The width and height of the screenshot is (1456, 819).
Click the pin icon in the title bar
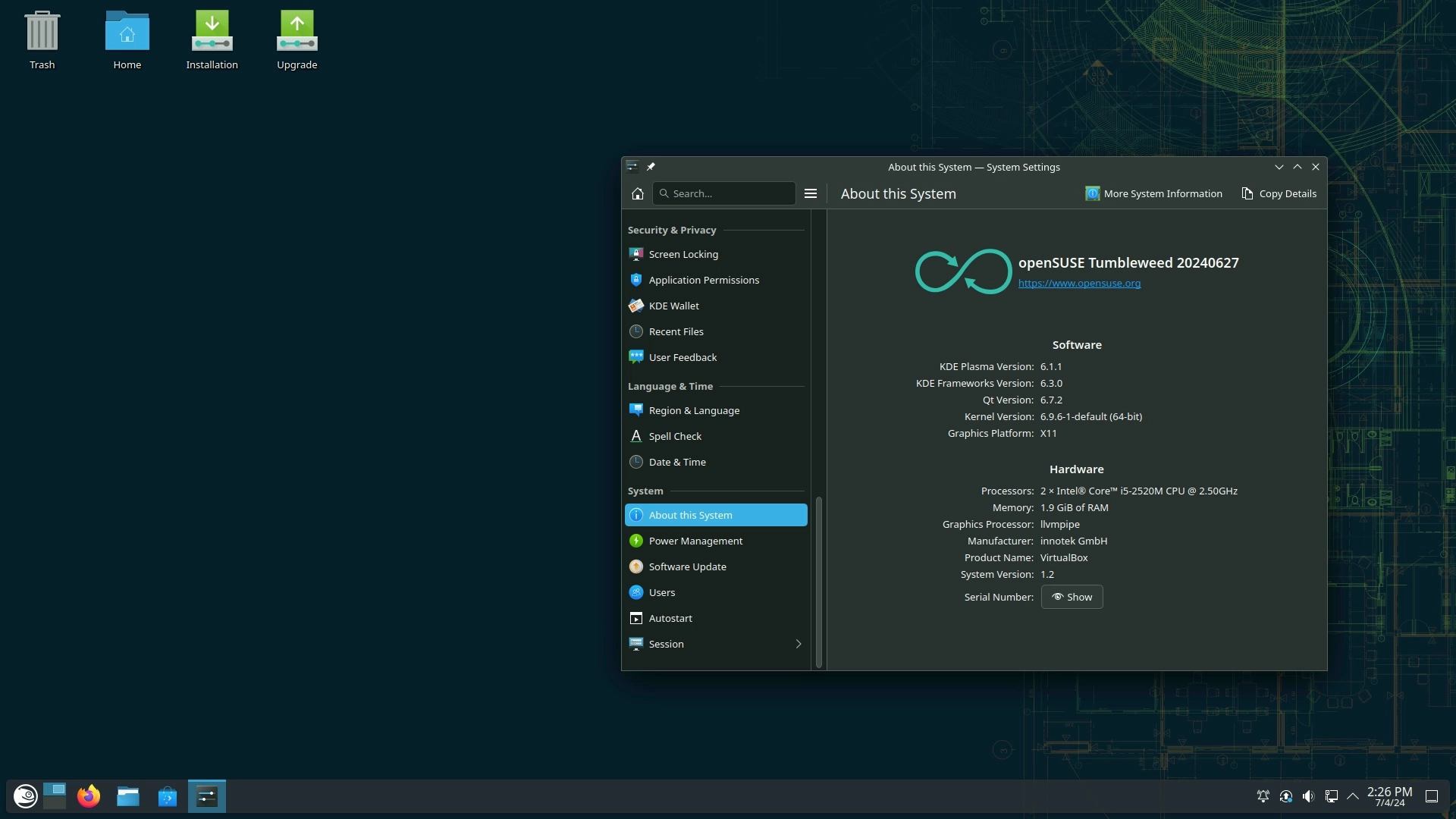tap(651, 167)
